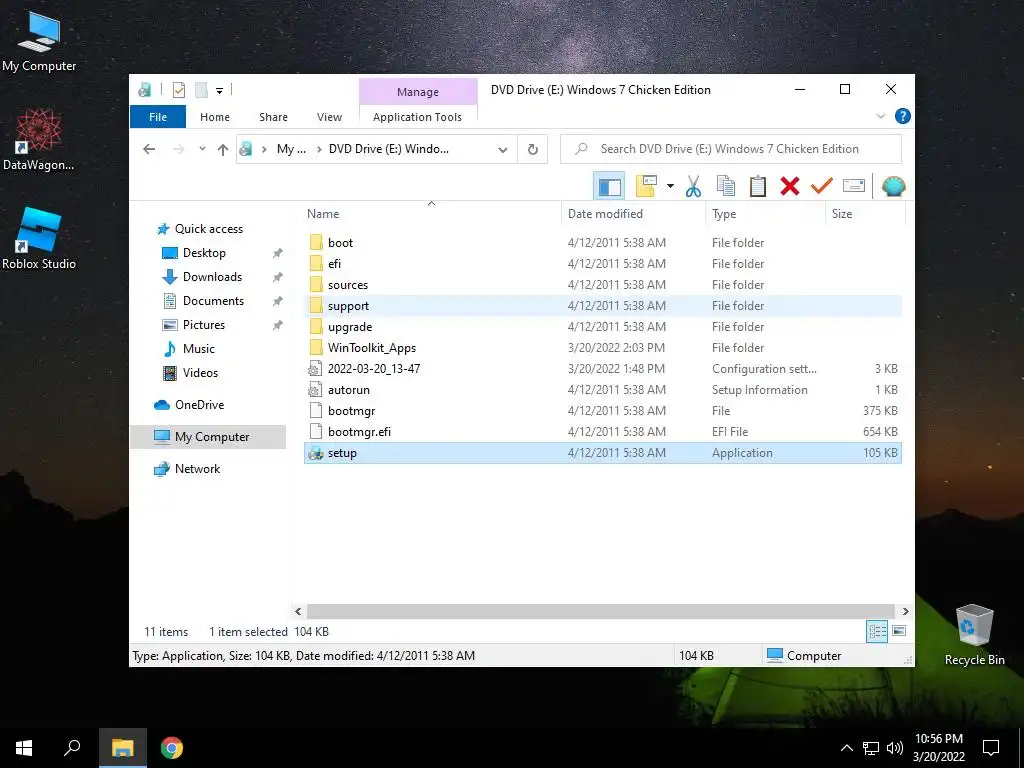Viewport: 1024px width, 768px height.
Task: Click the clipboard Paste icon
Action: click(x=758, y=187)
